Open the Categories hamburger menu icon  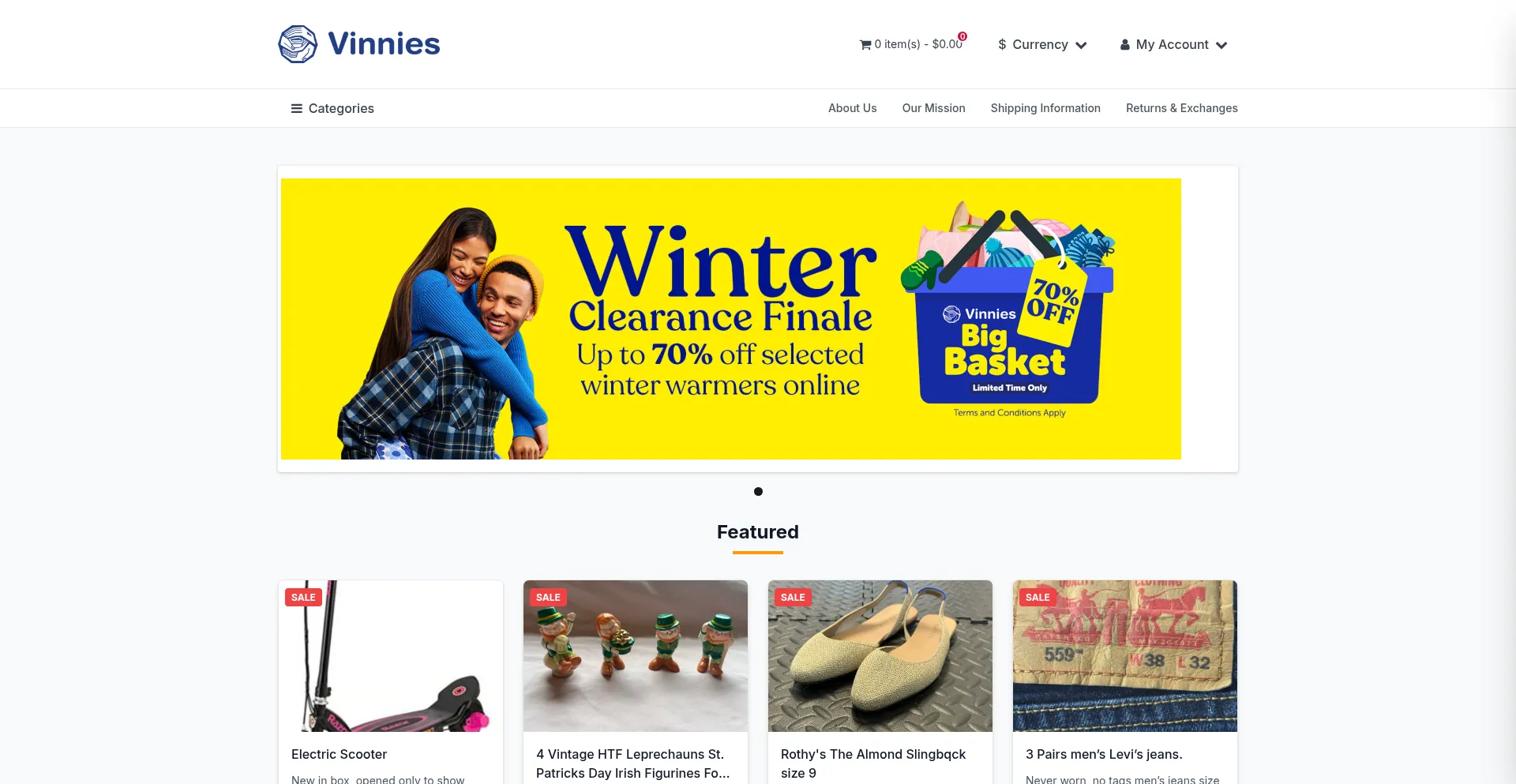coord(297,108)
